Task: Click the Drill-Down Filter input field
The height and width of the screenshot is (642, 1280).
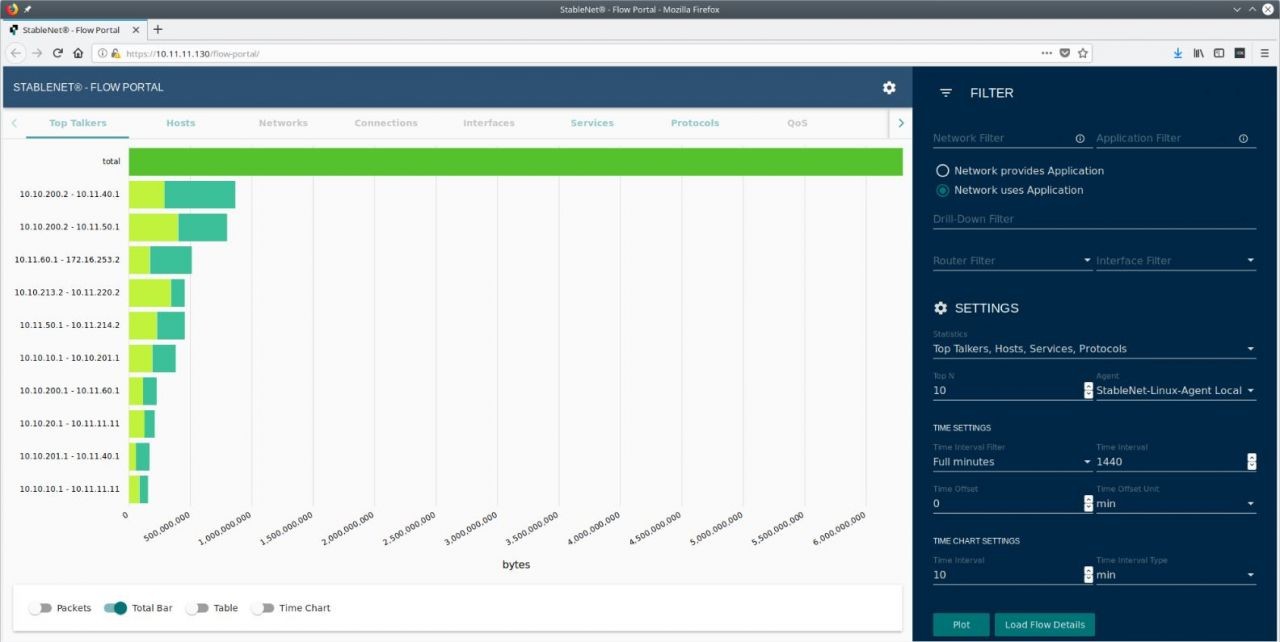Action: (1093, 219)
